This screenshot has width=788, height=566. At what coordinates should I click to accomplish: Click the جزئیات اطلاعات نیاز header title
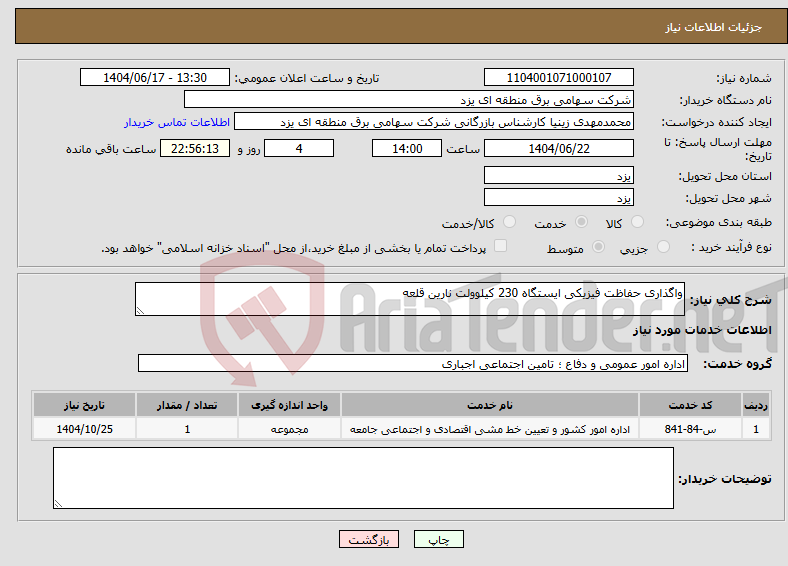(714, 27)
